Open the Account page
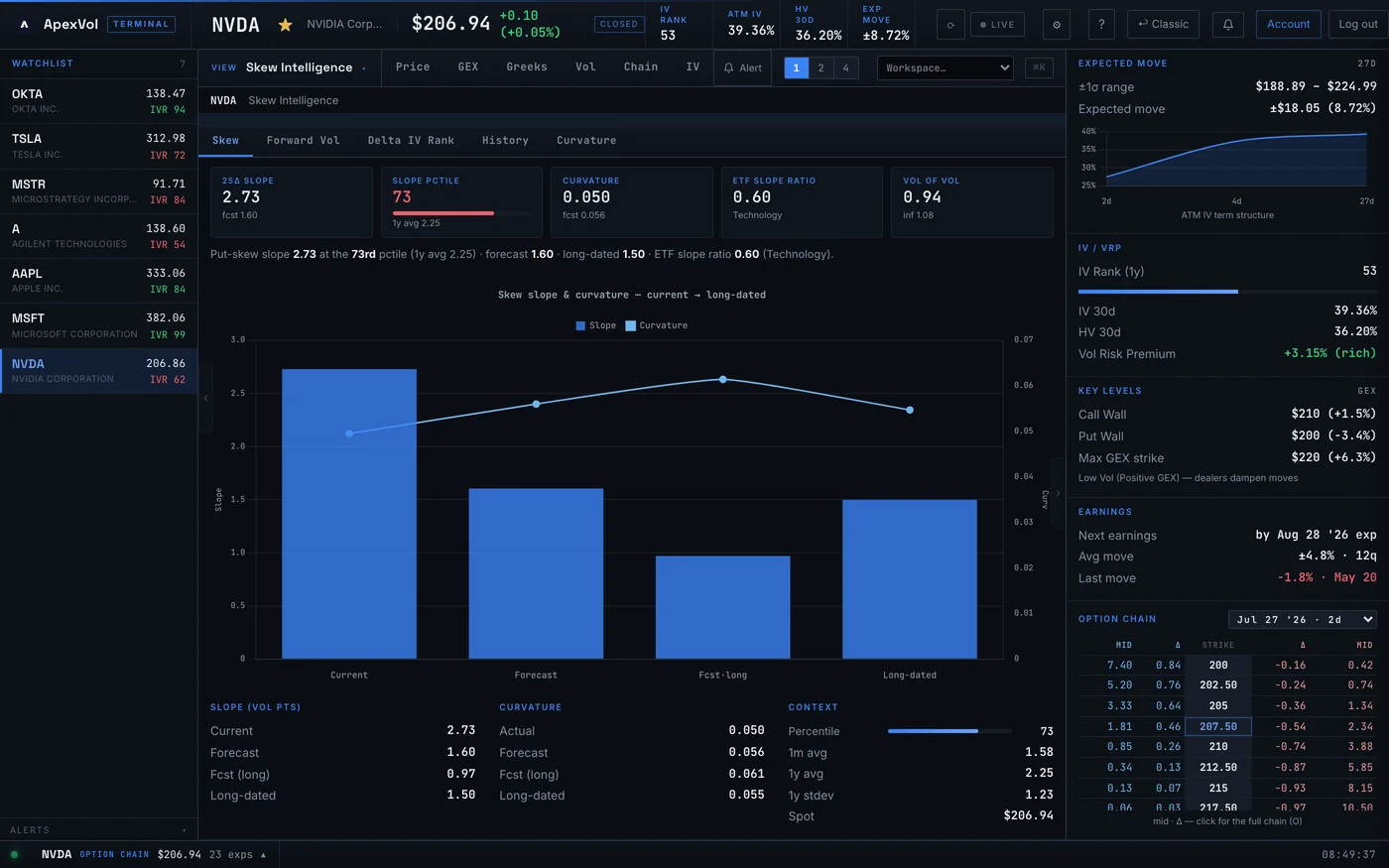The height and width of the screenshot is (868, 1389). click(1288, 25)
